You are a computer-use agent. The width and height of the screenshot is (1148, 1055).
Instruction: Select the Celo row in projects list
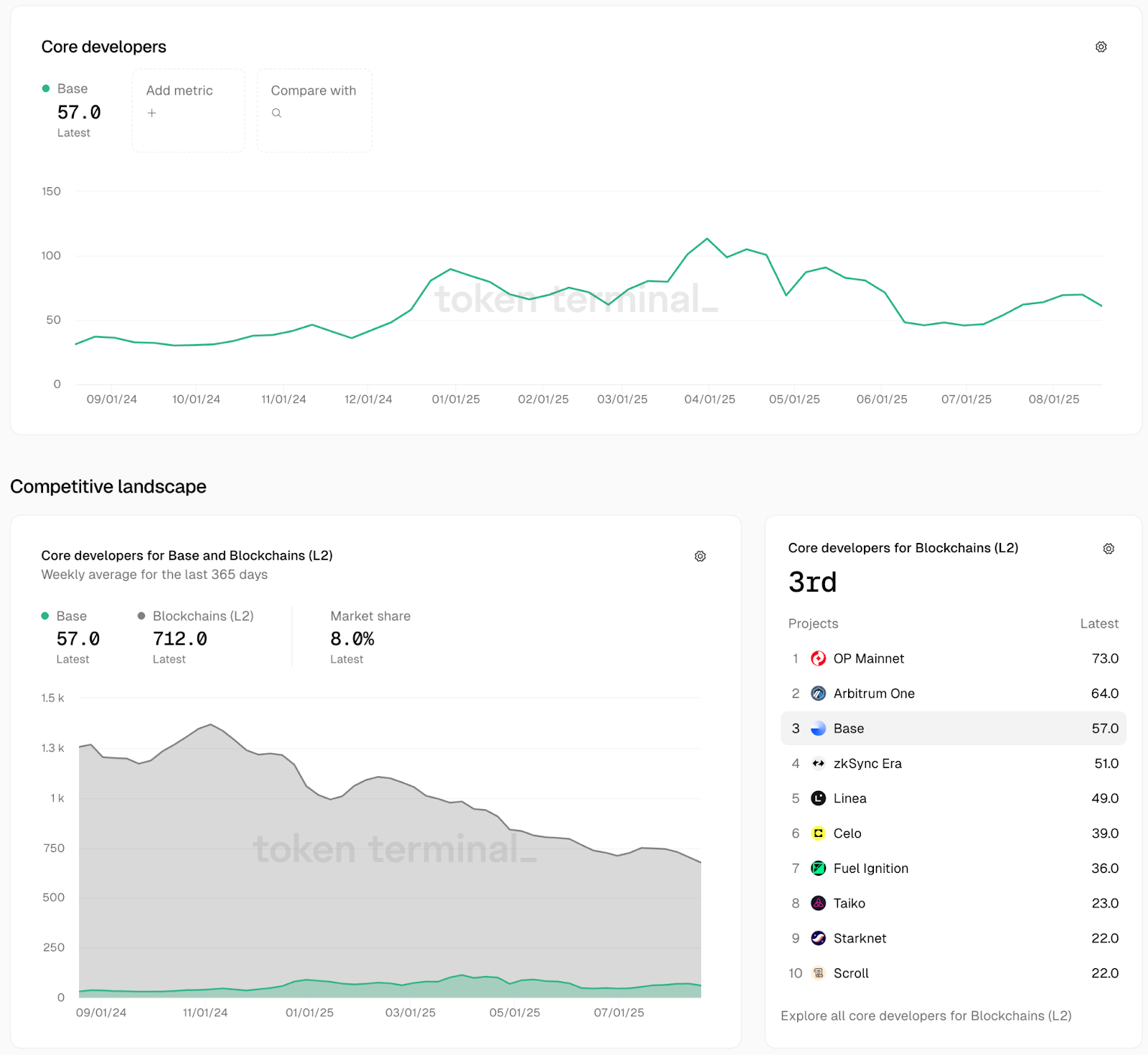coord(953,833)
